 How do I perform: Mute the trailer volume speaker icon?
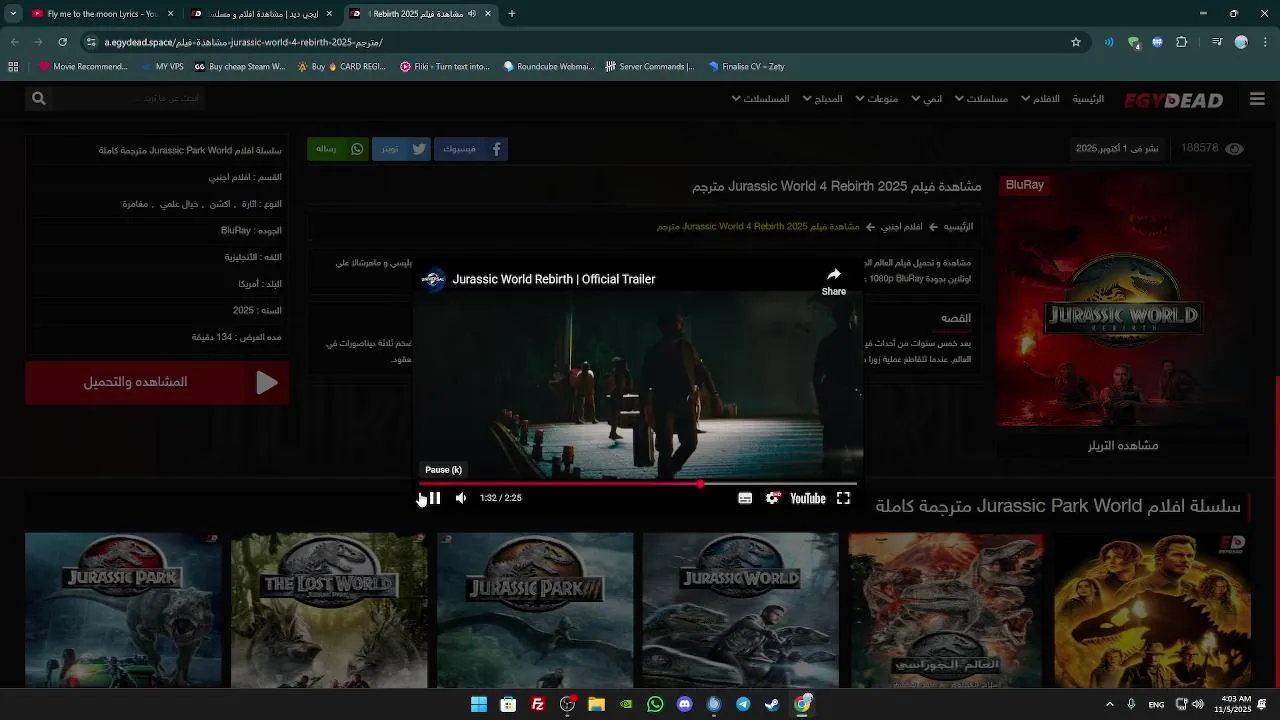tap(461, 498)
